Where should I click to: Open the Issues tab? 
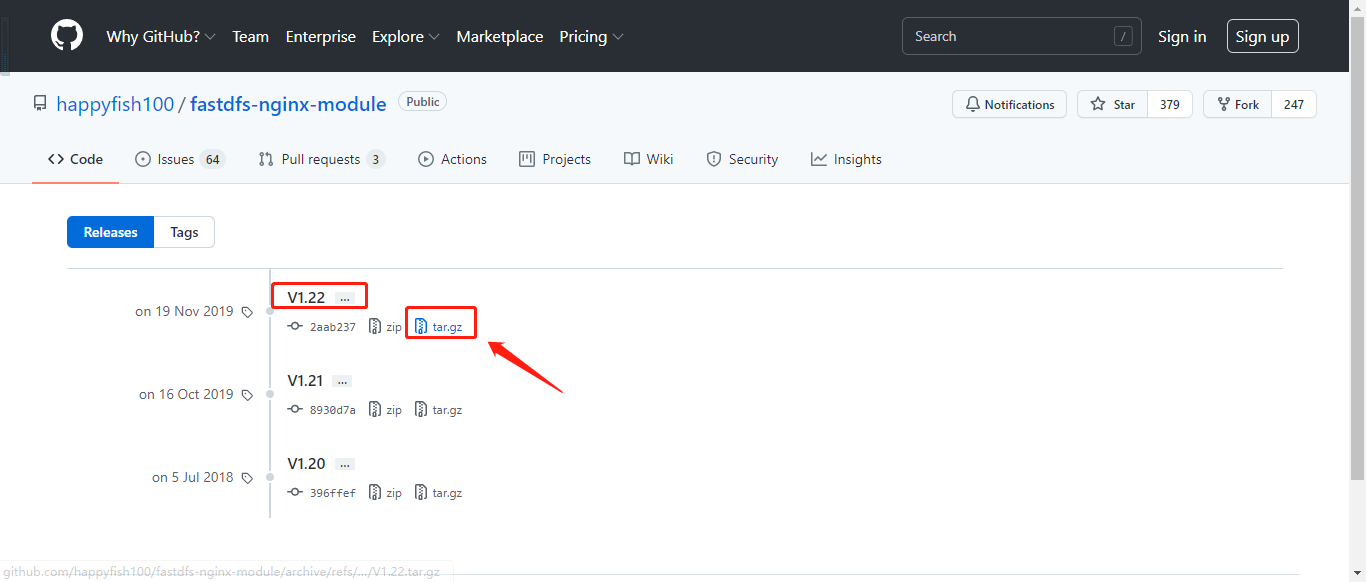click(180, 159)
